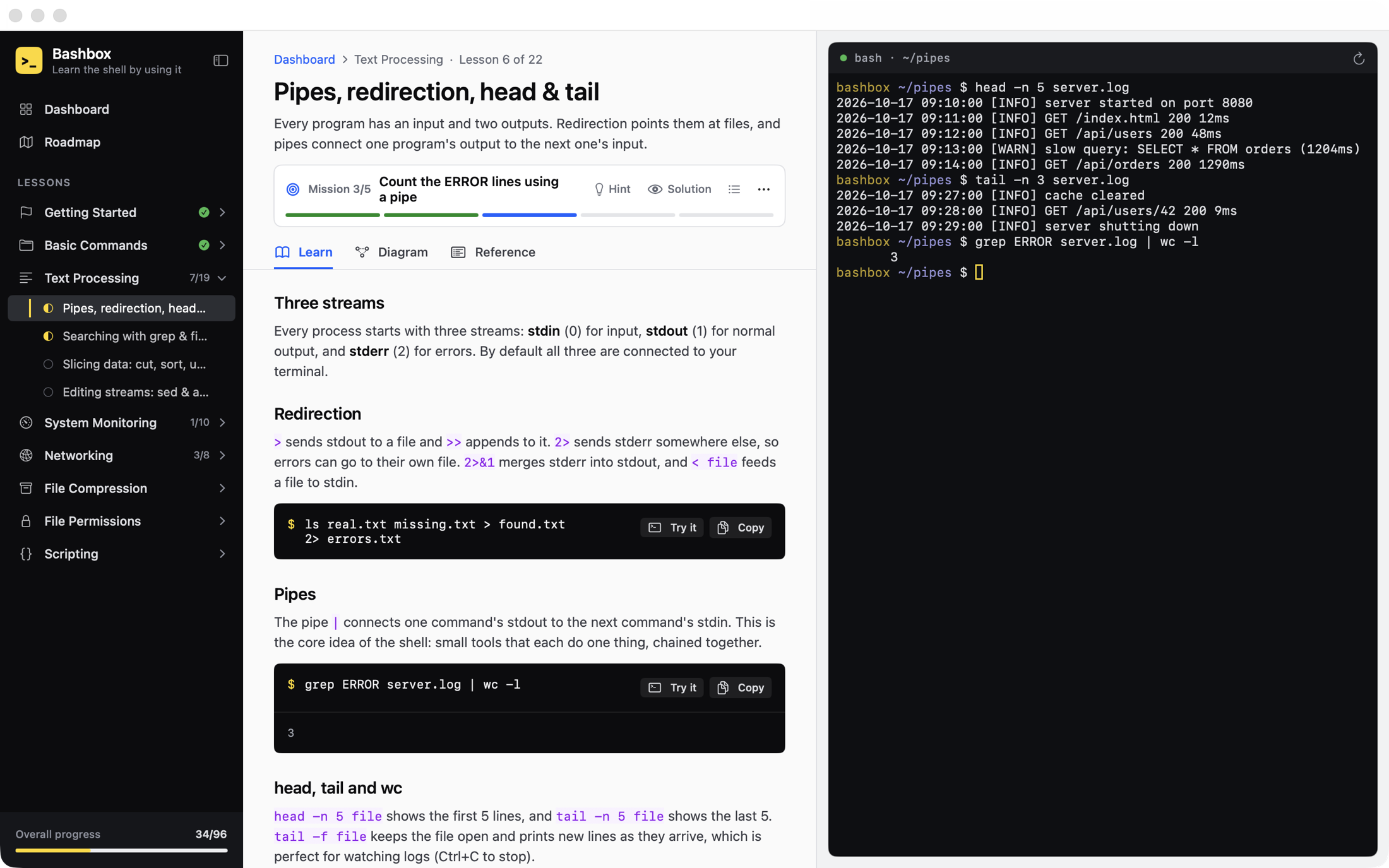Open the Editing streams: sed lesson
The height and width of the screenshot is (868, 1389).
click(x=121, y=392)
